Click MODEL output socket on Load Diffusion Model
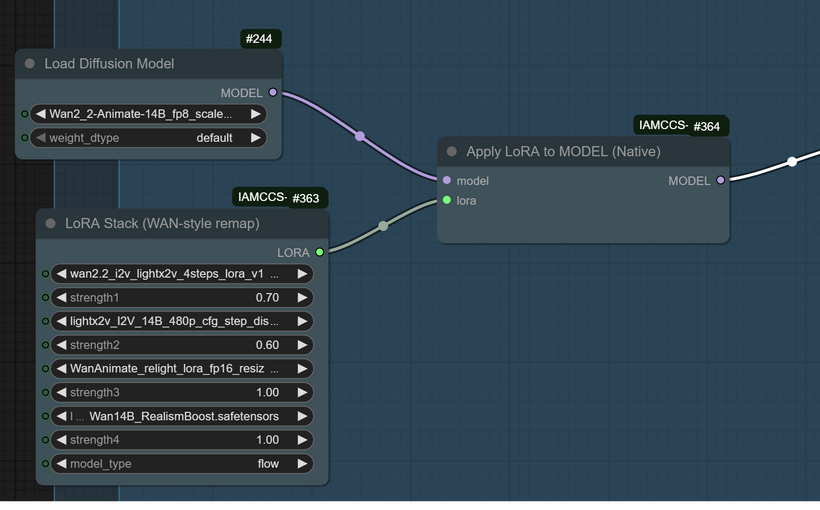 (273, 92)
